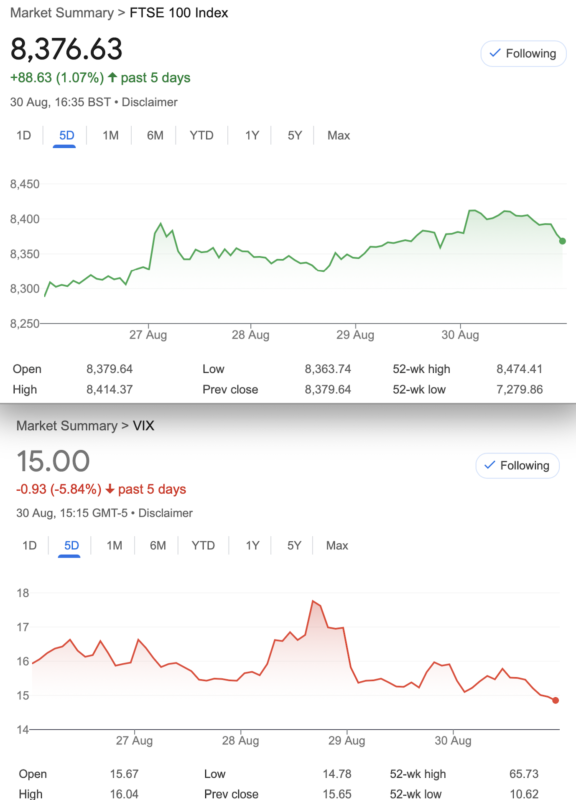Click the green up arrow beside past 5 days
576x800 pixels.
tap(112, 78)
